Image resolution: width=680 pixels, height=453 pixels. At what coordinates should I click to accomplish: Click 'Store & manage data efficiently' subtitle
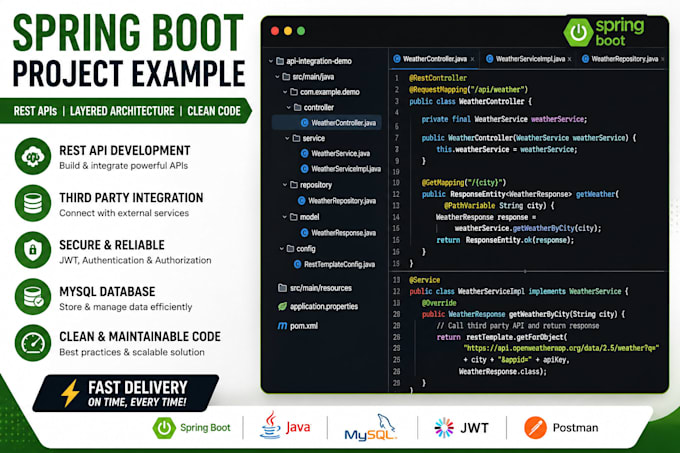click(126, 307)
